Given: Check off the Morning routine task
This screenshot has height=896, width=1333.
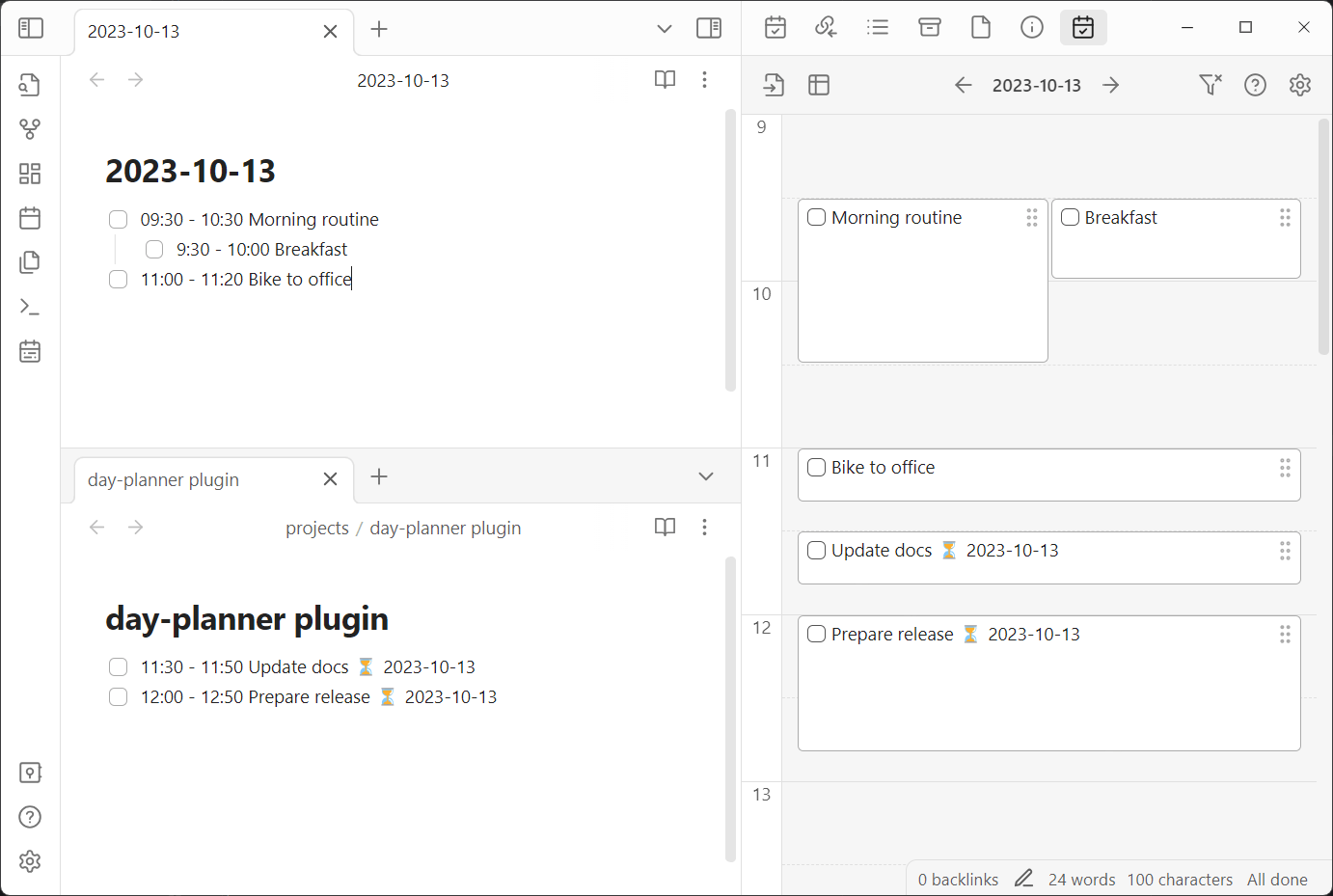Looking at the screenshot, I should click(x=118, y=219).
